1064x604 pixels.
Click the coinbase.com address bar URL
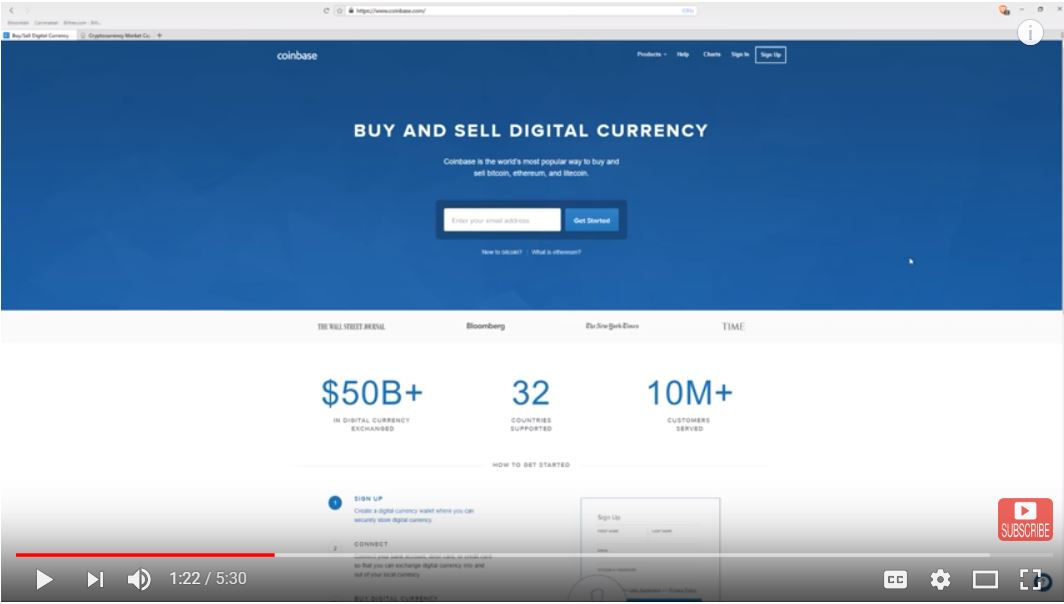click(390, 11)
